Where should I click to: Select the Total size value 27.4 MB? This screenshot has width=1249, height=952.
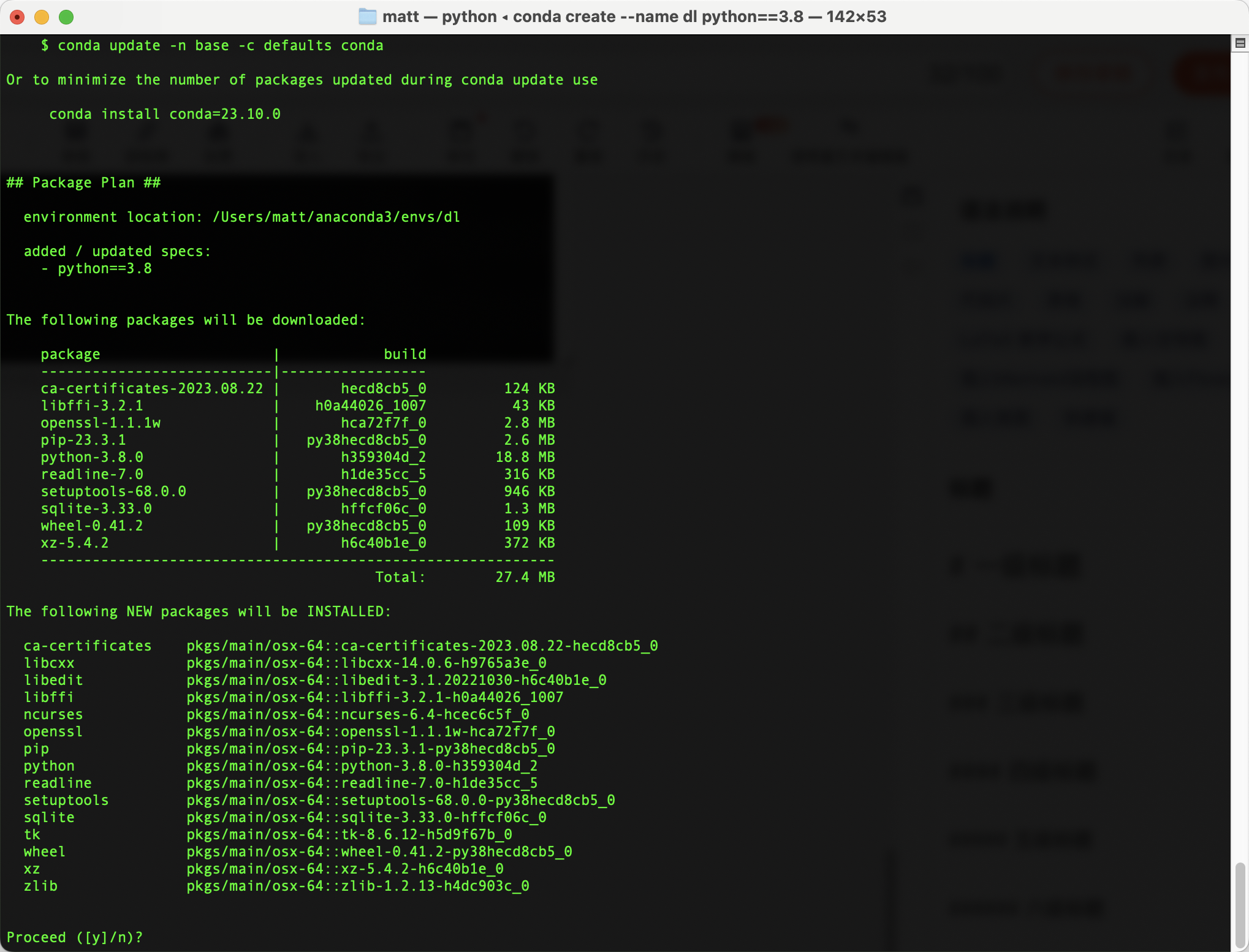524,577
